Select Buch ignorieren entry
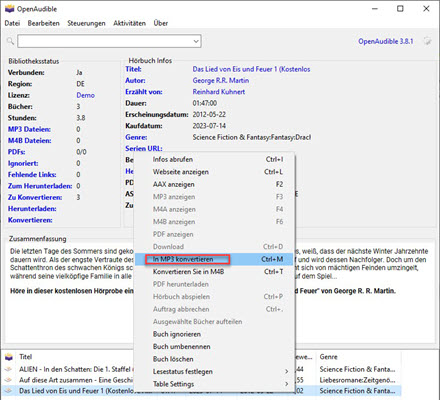Viewport: 440px width, 400px height. click(214, 334)
